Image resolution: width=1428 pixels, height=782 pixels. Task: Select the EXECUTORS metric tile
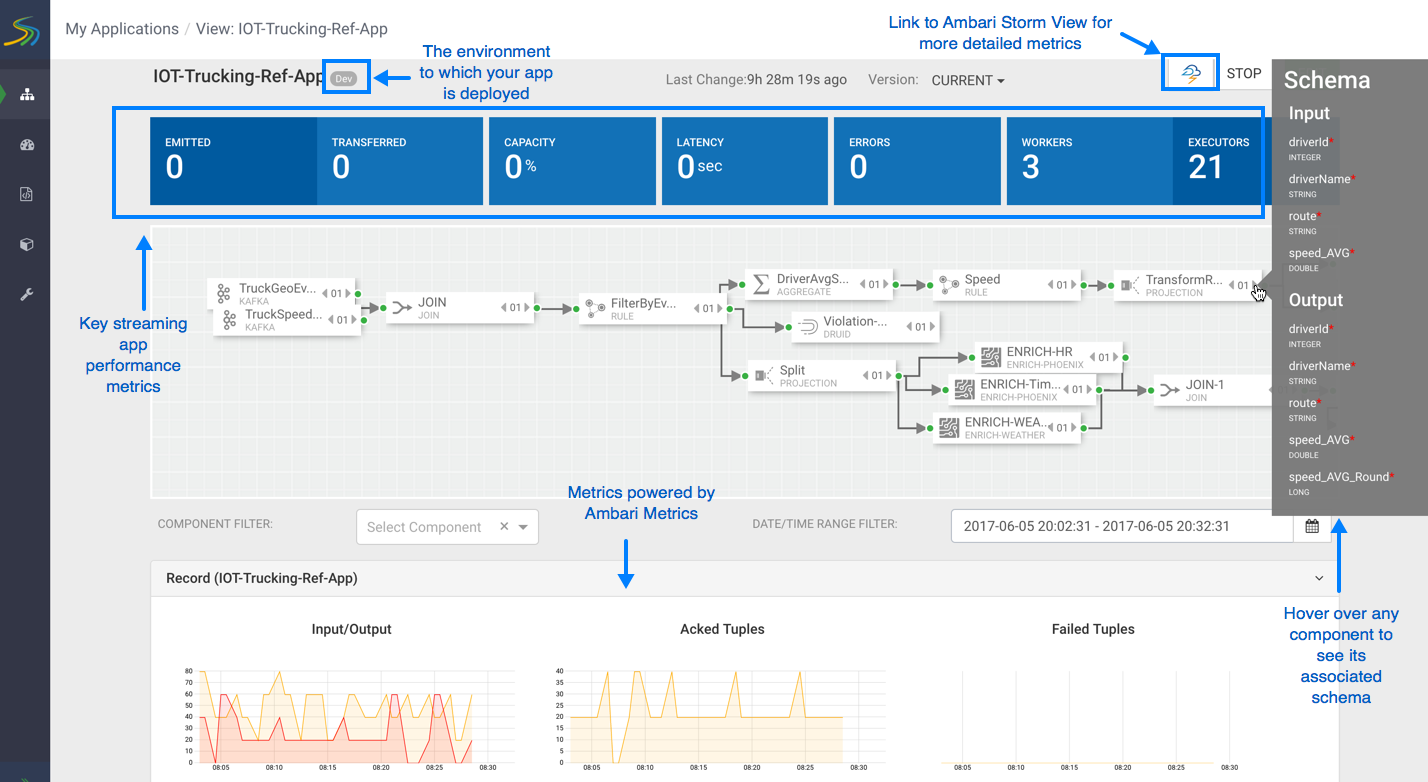1218,160
